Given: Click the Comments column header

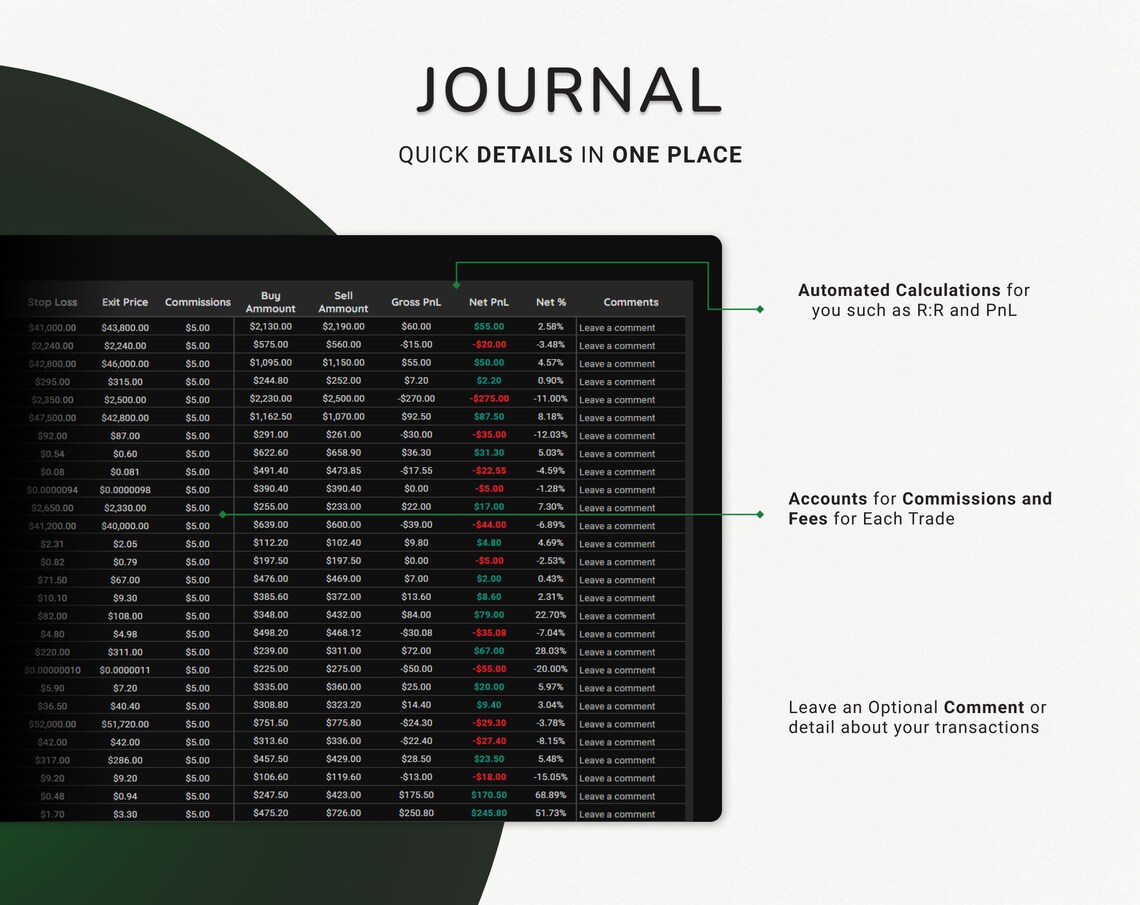Looking at the screenshot, I should pyautogui.click(x=630, y=302).
